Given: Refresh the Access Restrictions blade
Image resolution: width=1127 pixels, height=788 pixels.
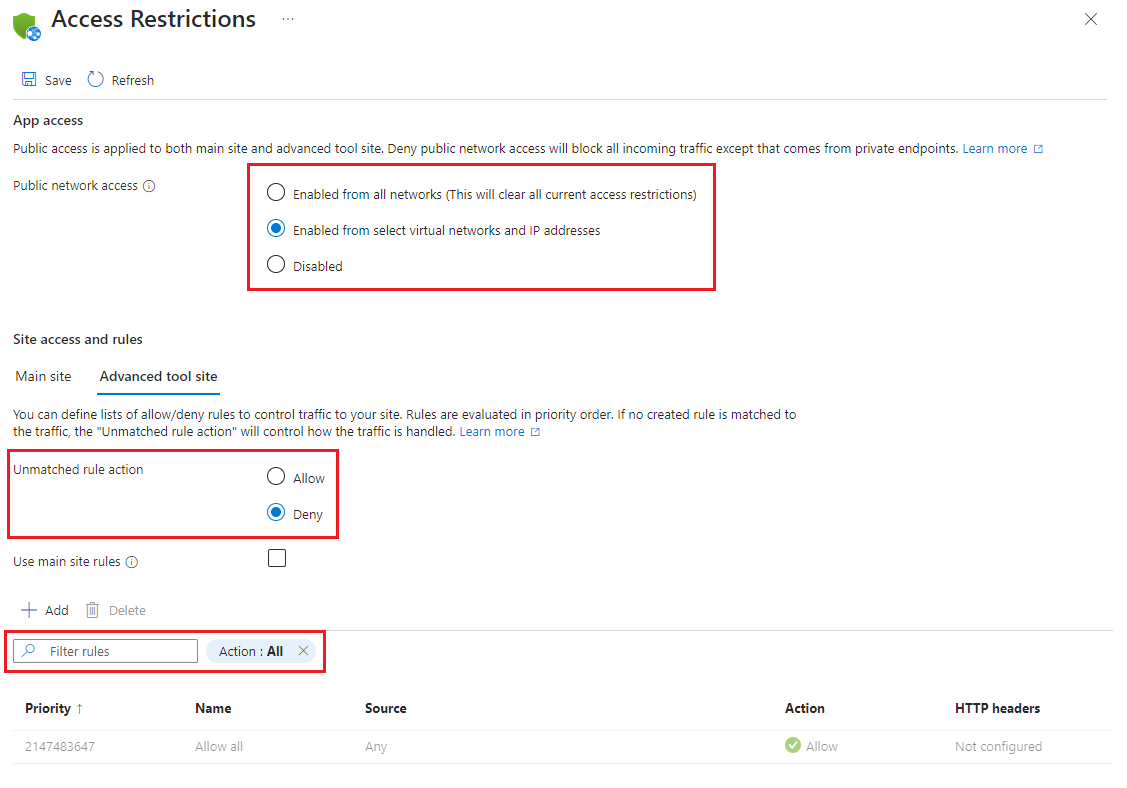Looking at the screenshot, I should [x=120, y=79].
